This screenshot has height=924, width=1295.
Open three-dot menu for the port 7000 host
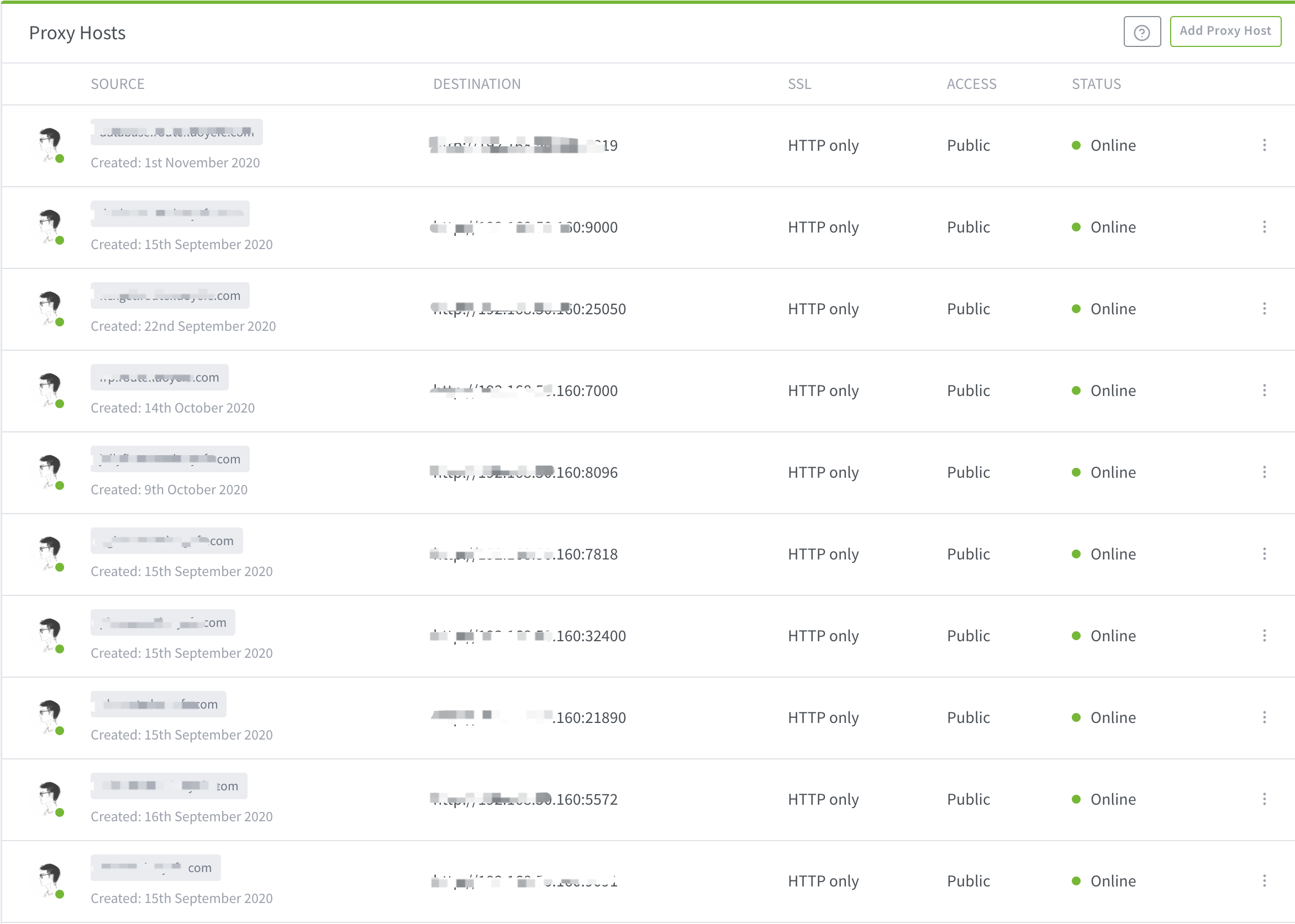[1264, 390]
